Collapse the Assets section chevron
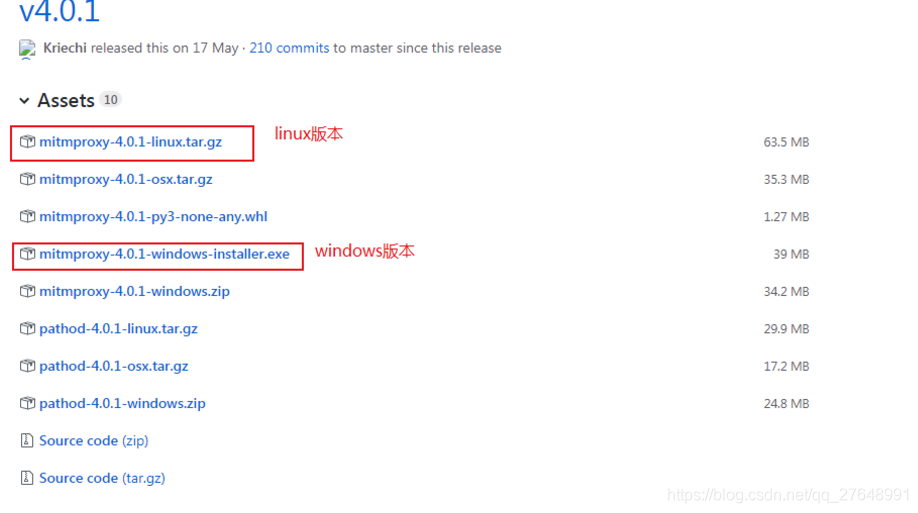The width and height of the screenshot is (918, 513). (24, 101)
